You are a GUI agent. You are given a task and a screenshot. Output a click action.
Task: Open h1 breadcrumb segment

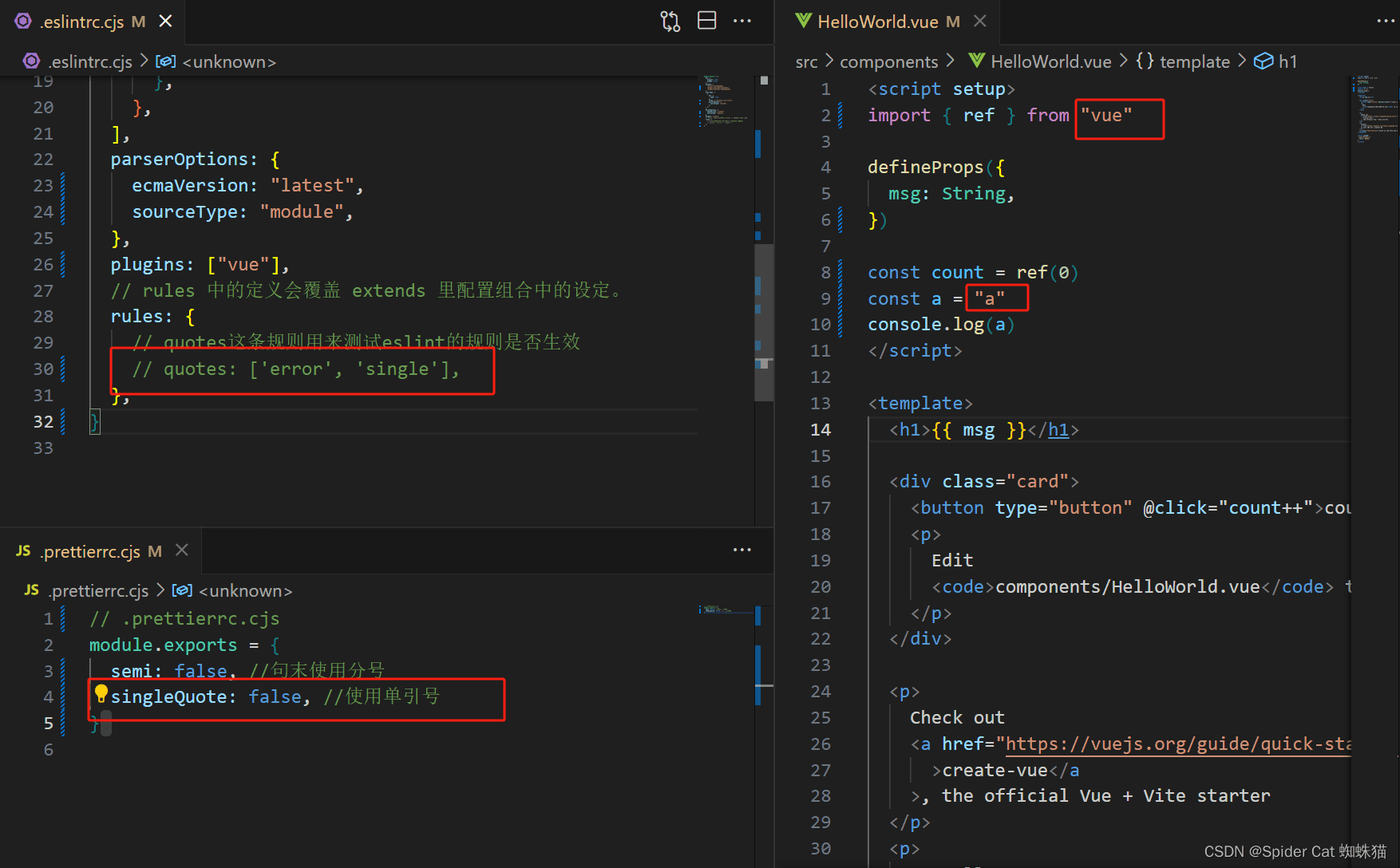tap(1287, 61)
